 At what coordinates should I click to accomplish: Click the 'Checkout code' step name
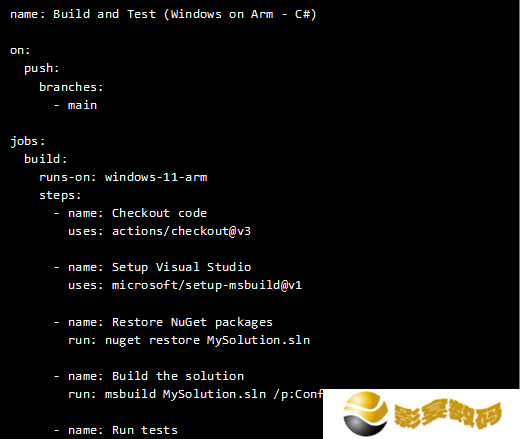pos(159,213)
